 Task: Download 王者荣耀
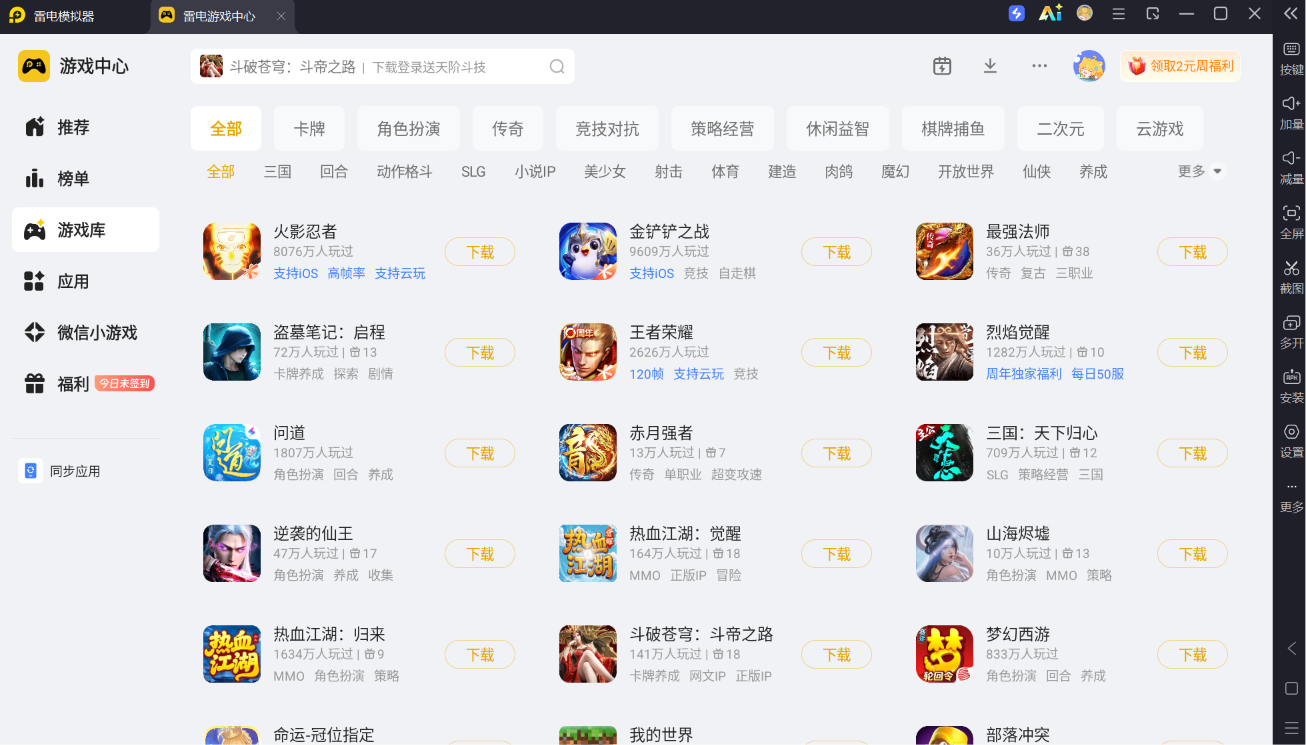(x=836, y=352)
